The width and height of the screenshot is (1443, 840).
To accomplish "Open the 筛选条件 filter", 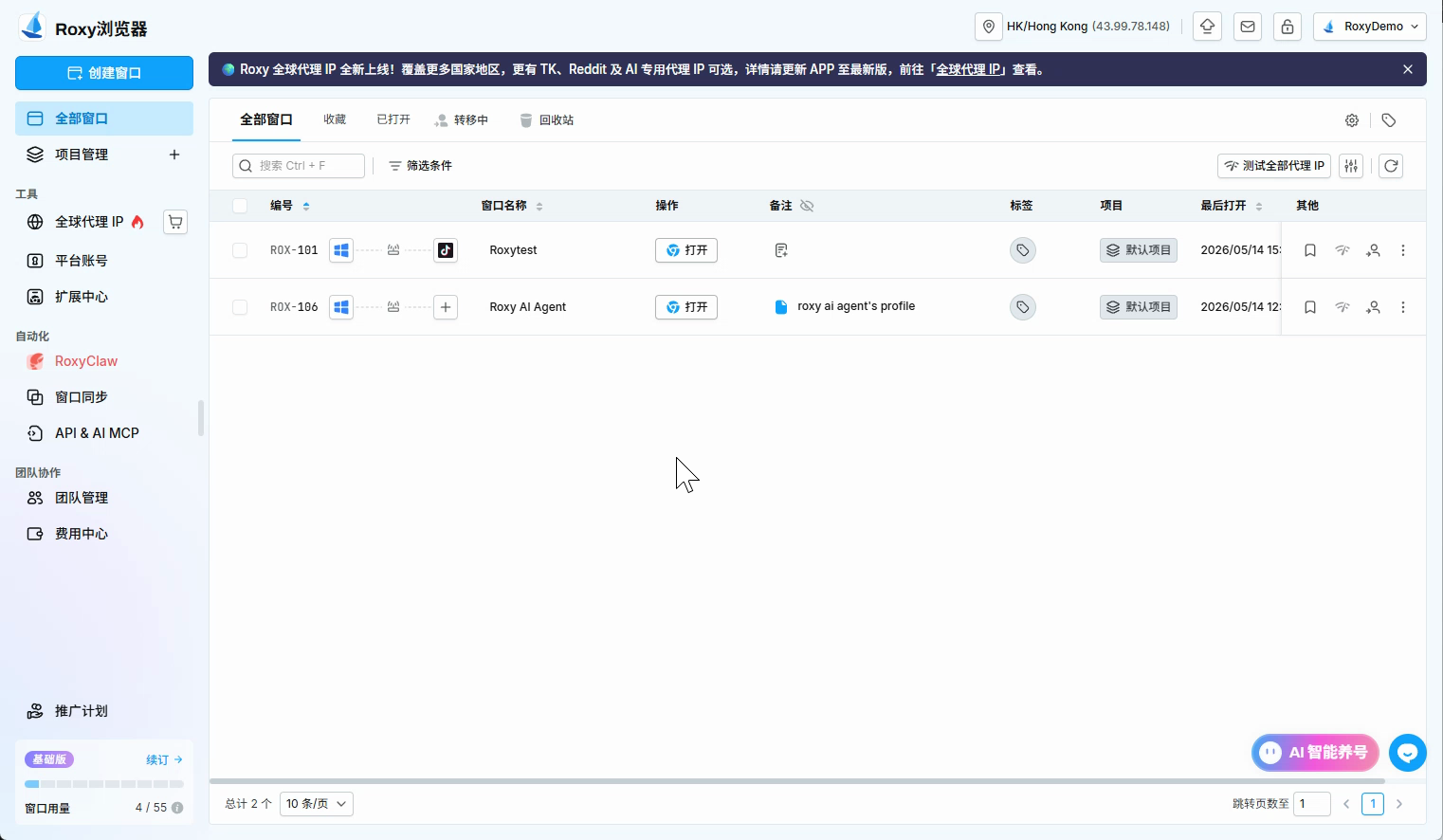I will (x=420, y=166).
